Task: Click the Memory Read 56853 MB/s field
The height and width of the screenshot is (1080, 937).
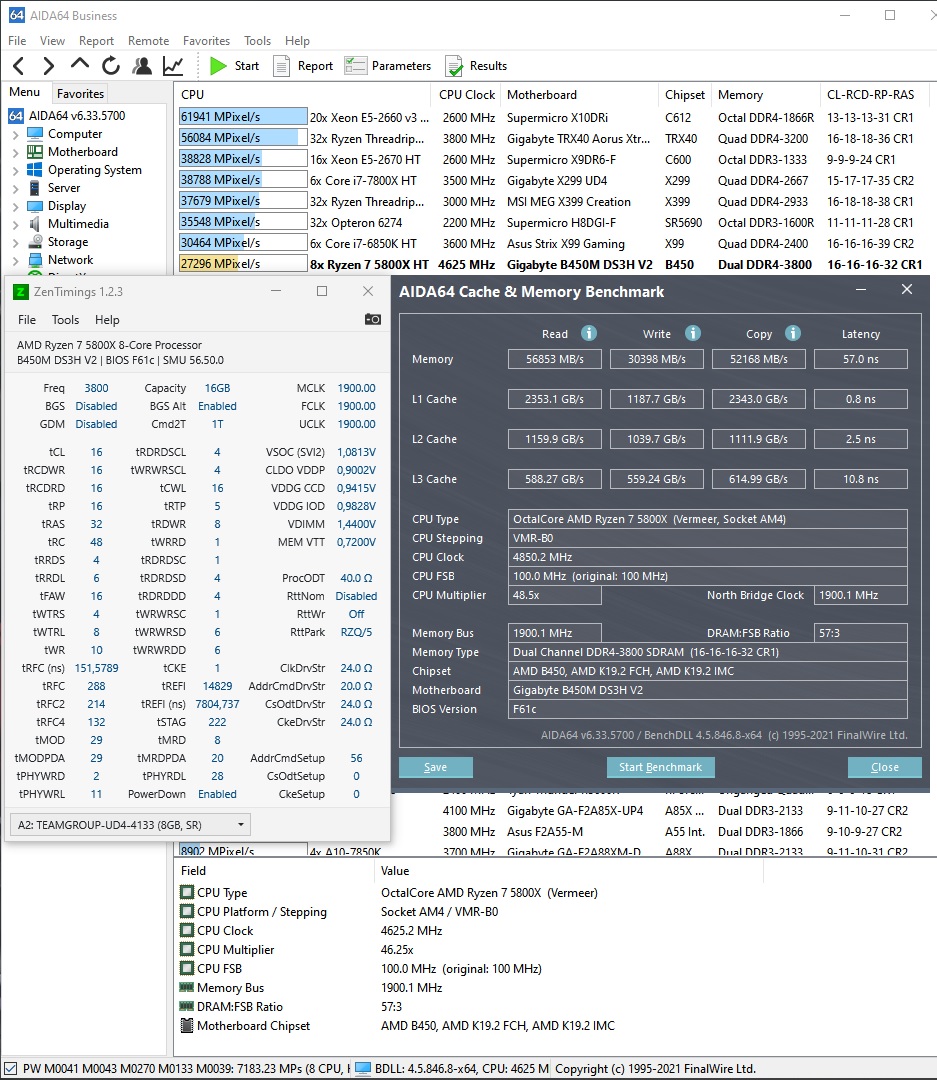Action: coord(555,359)
